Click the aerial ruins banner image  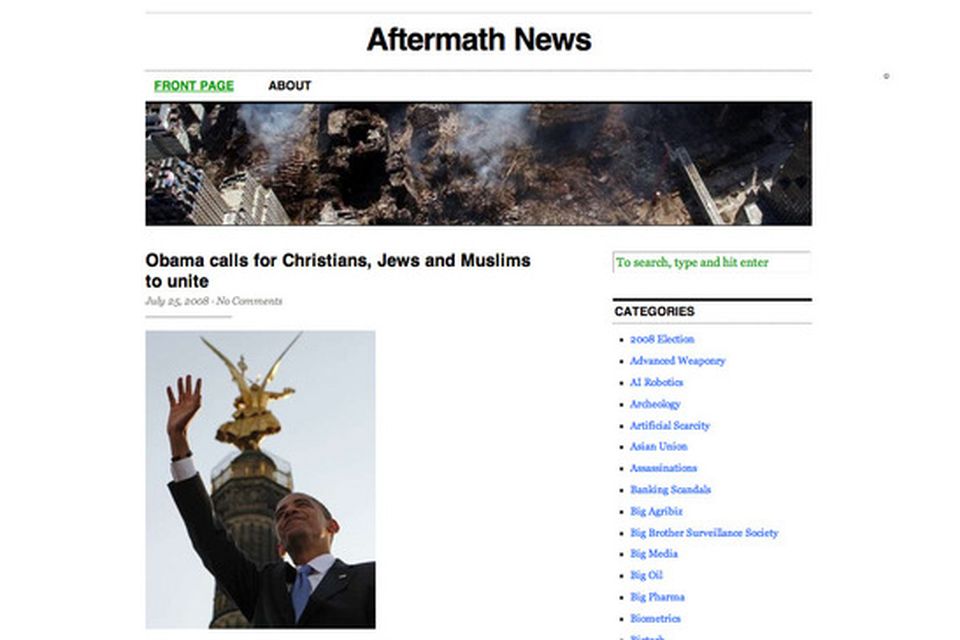pos(479,164)
